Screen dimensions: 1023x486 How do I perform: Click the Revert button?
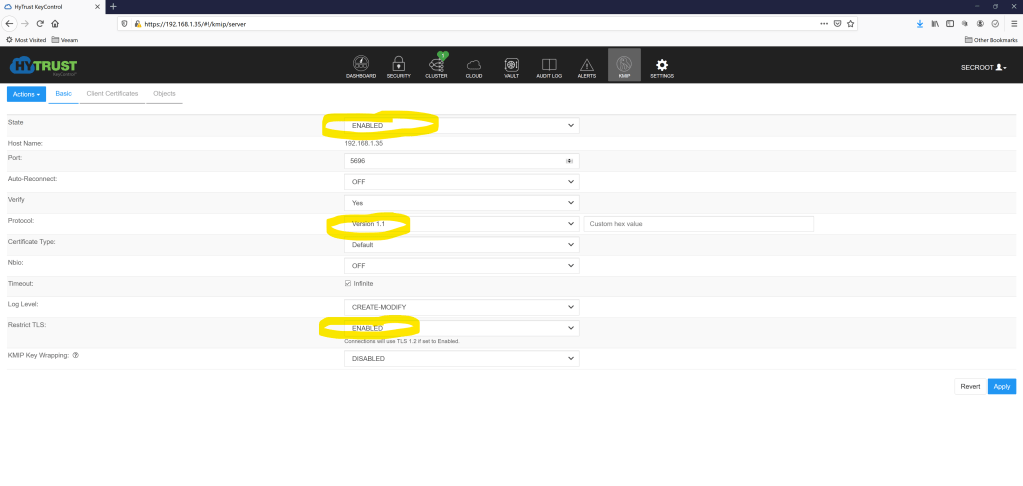(x=970, y=386)
